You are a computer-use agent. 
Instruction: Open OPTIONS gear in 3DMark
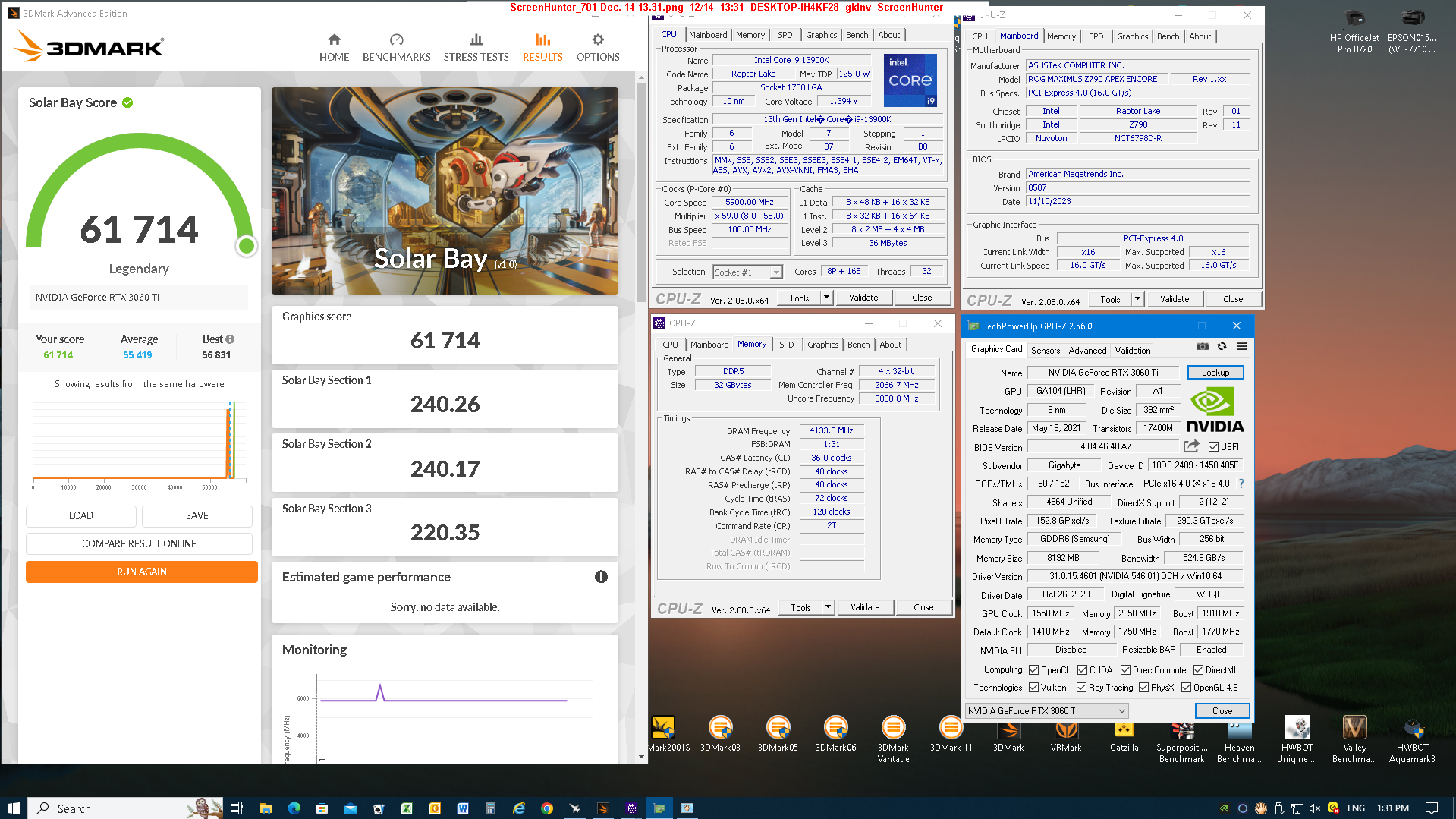coord(598,47)
